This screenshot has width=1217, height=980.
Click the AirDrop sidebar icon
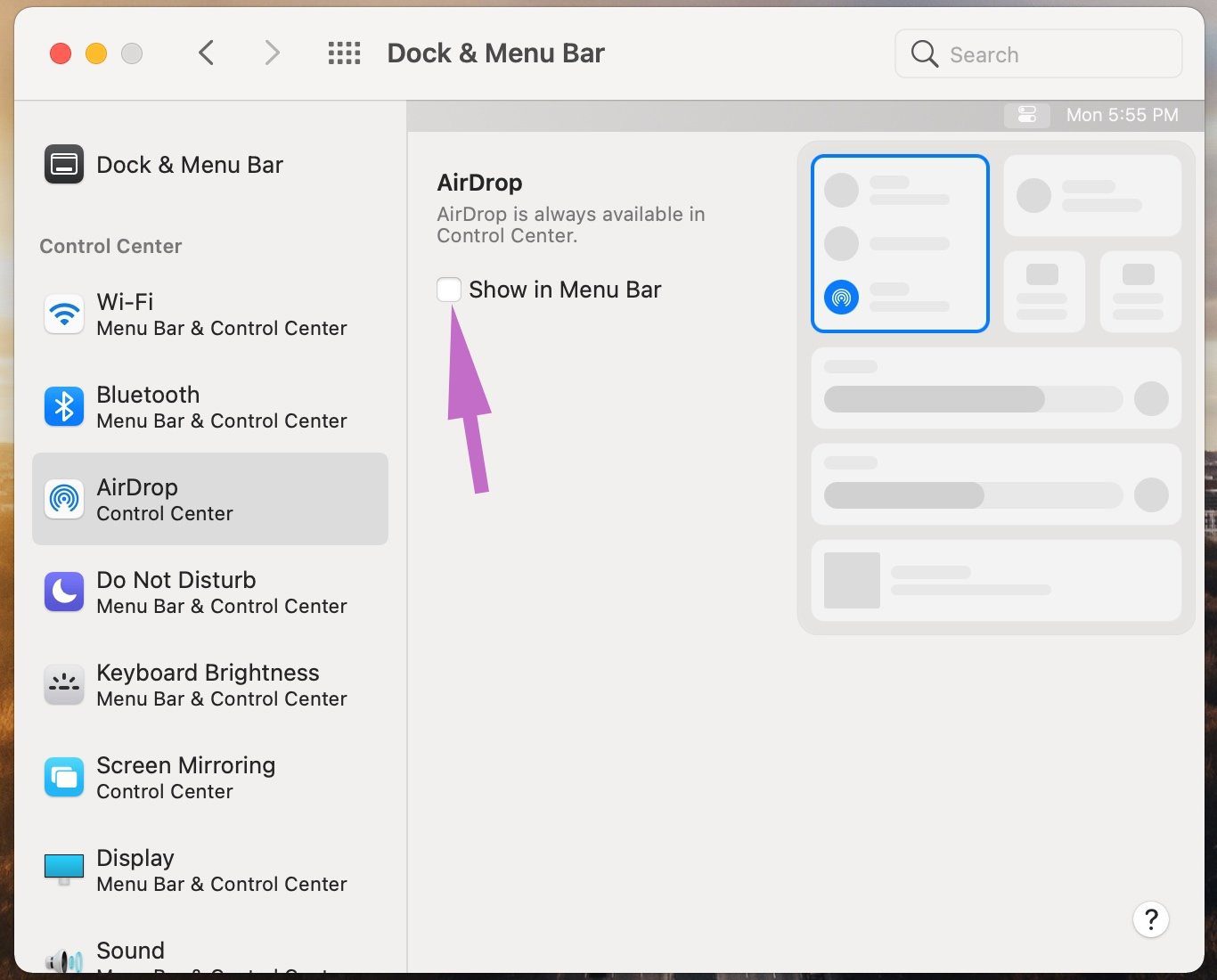(64, 499)
